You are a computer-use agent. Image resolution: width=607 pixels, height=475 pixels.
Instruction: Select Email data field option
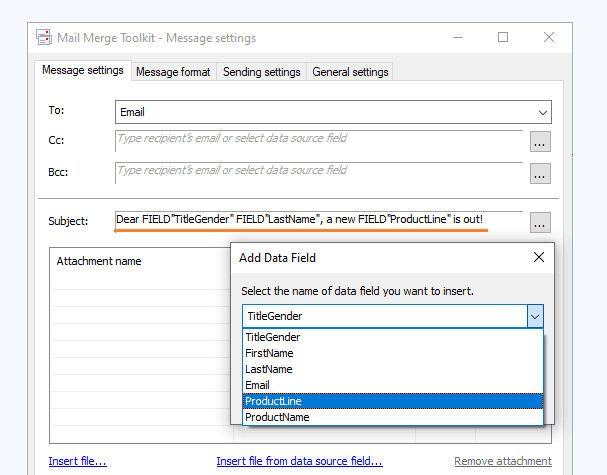tap(258, 385)
